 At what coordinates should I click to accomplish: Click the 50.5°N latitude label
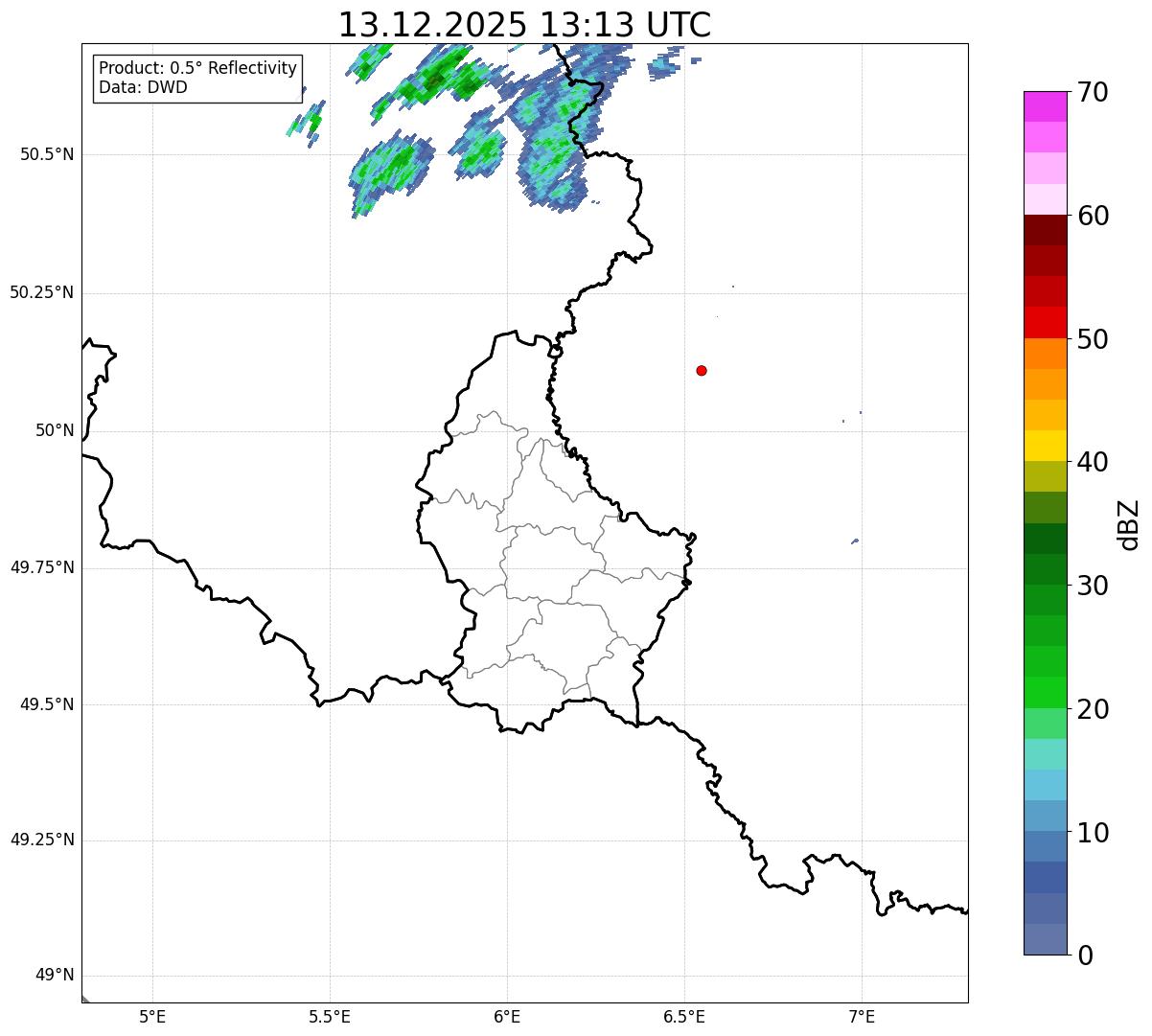tap(47, 154)
